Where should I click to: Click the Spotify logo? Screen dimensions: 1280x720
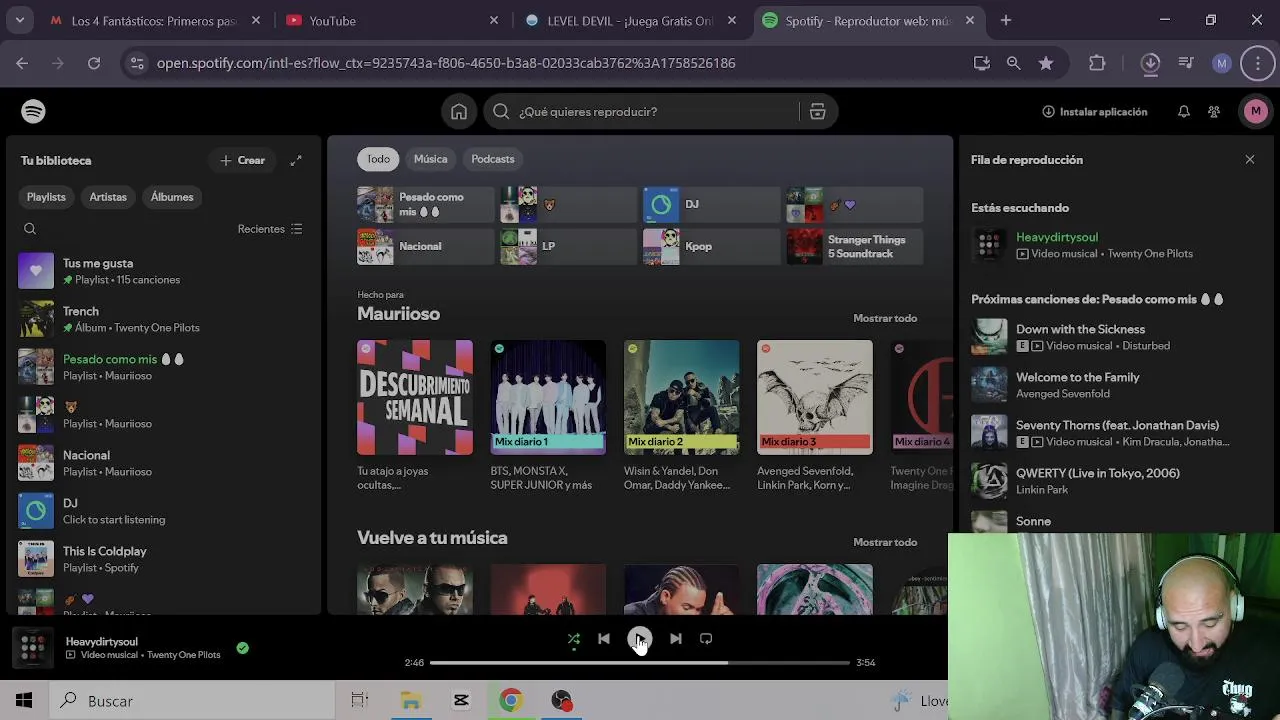pyautogui.click(x=33, y=111)
